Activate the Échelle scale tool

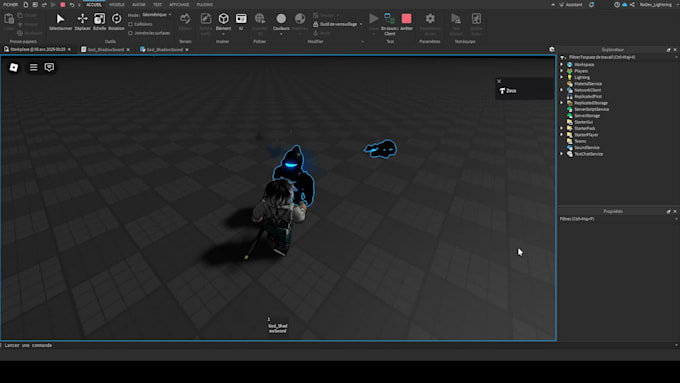click(99, 22)
